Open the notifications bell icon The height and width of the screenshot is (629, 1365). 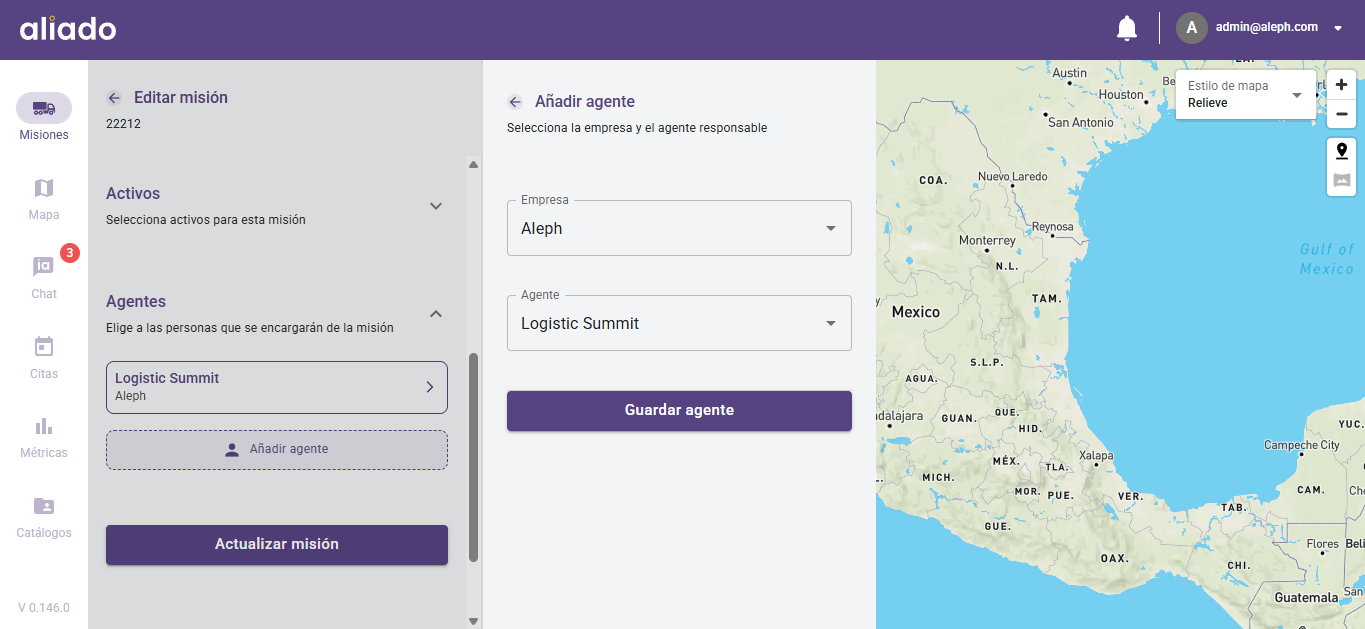(x=1127, y=29)
